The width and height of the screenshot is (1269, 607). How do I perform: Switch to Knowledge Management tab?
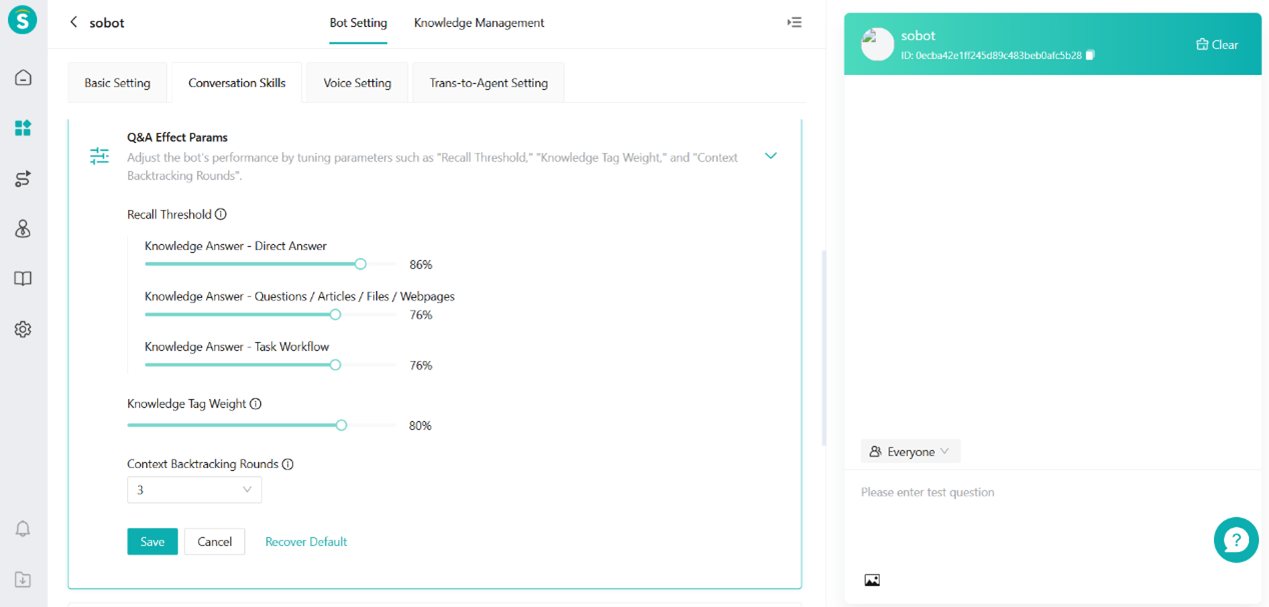(x=479, y=22)
